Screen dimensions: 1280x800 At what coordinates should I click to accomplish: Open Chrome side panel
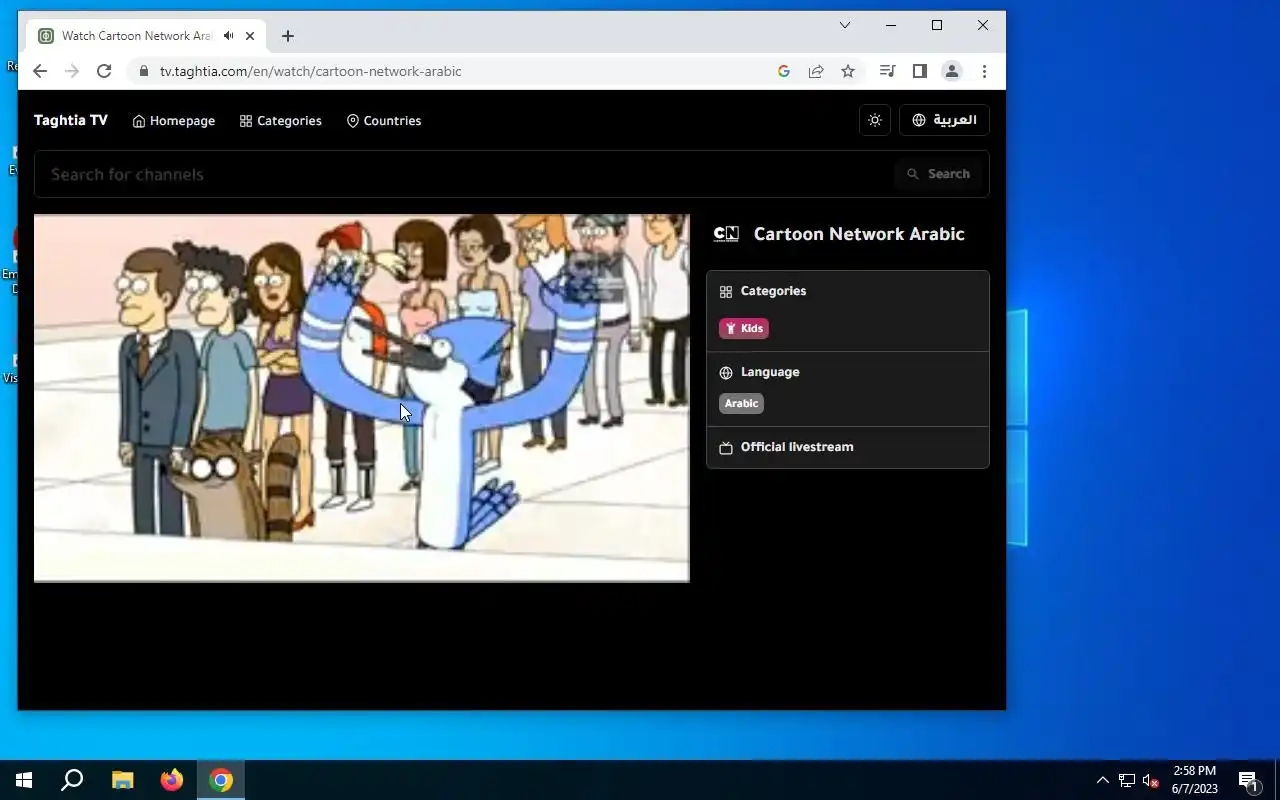[920, 71]
